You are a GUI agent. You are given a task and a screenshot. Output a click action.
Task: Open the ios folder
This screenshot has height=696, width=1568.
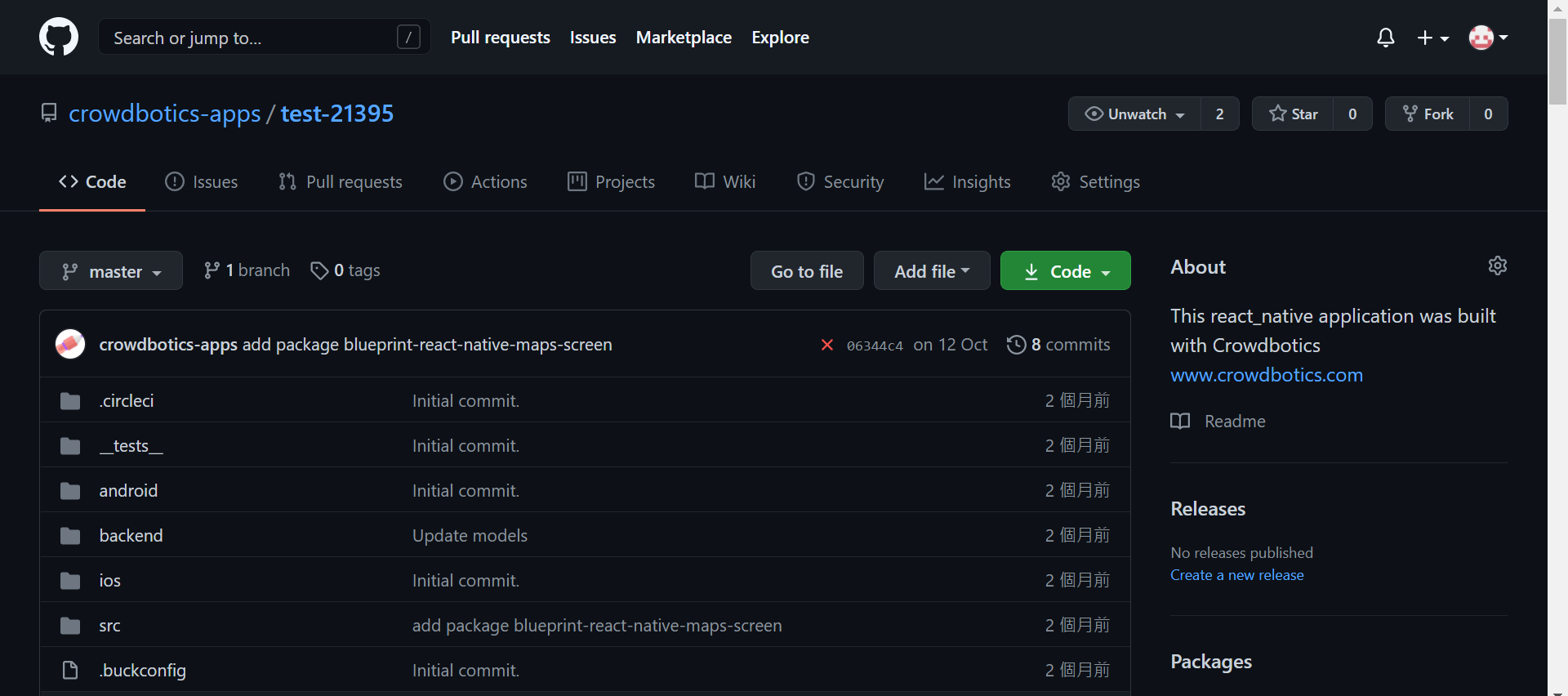point(110,581)
